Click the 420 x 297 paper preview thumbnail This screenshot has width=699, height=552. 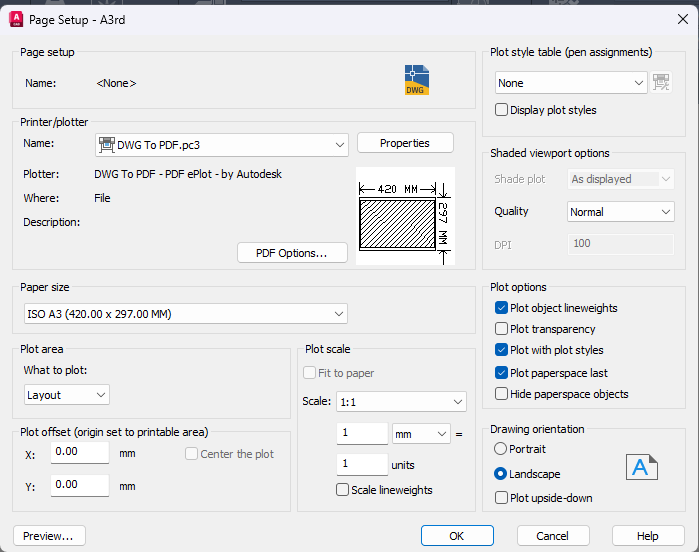405,216
